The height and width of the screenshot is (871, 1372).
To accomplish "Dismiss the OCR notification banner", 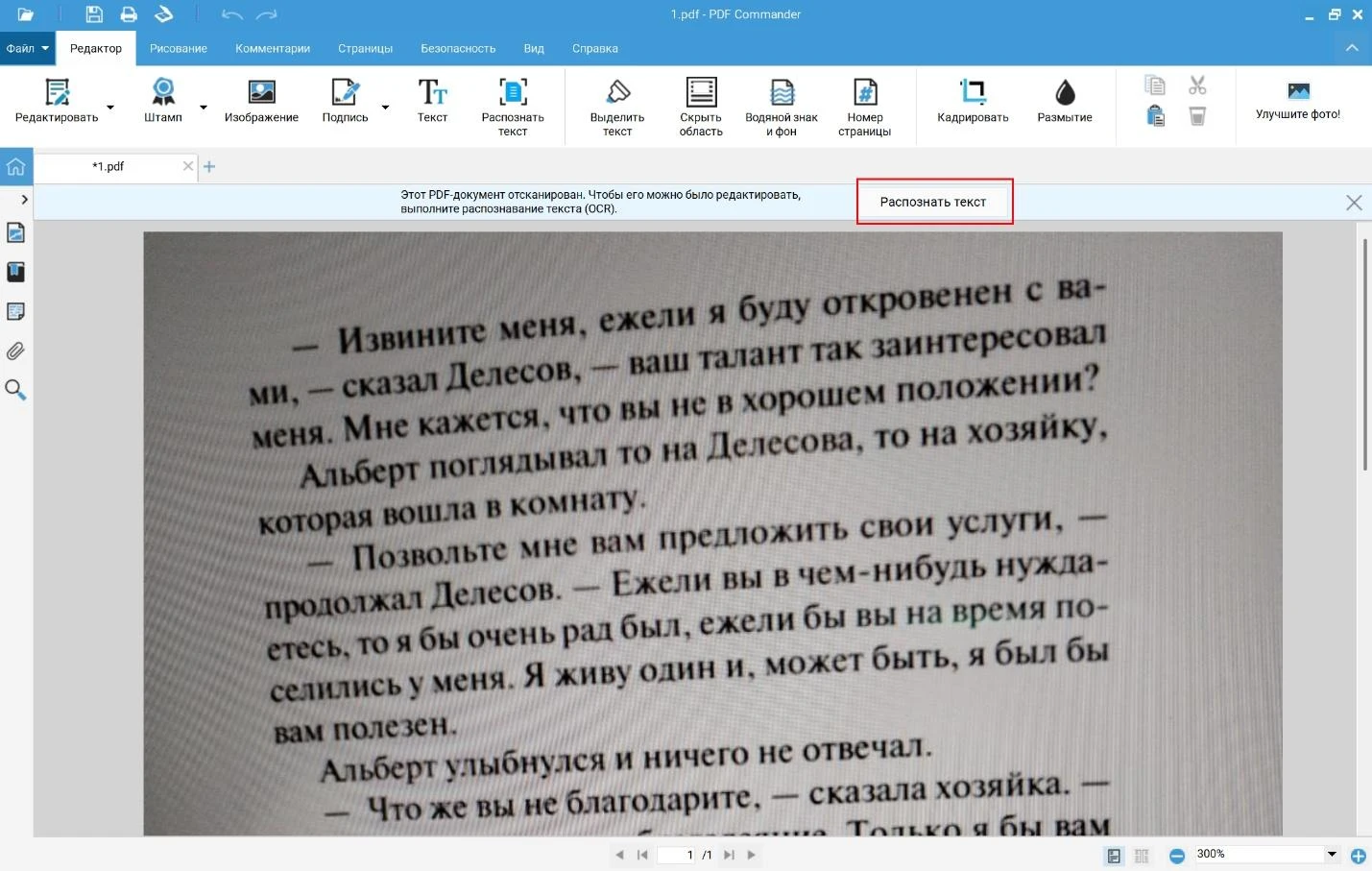I will tap(1354, 203).
